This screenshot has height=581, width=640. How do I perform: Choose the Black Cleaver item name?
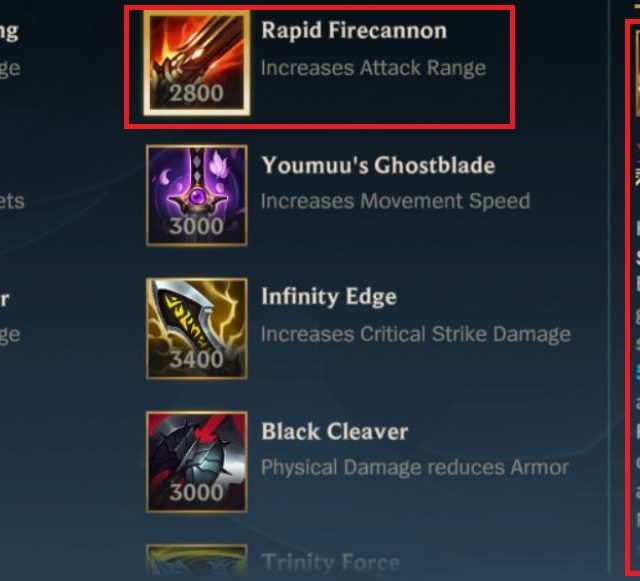point(334,432)
